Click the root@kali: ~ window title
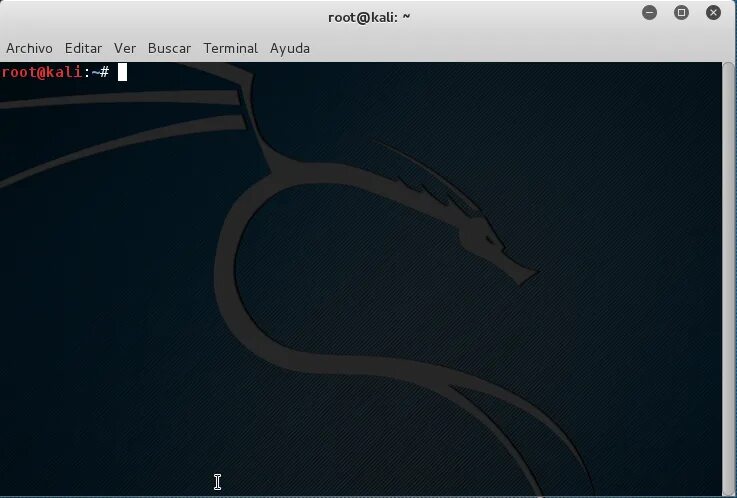This screenshot has height=498, width=737. 369,17
